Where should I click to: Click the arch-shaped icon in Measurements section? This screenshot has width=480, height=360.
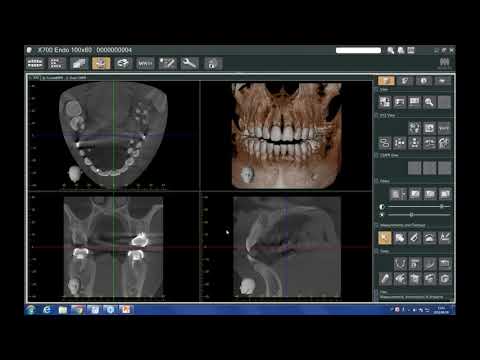pyautogui.click(x=429, y=238)
